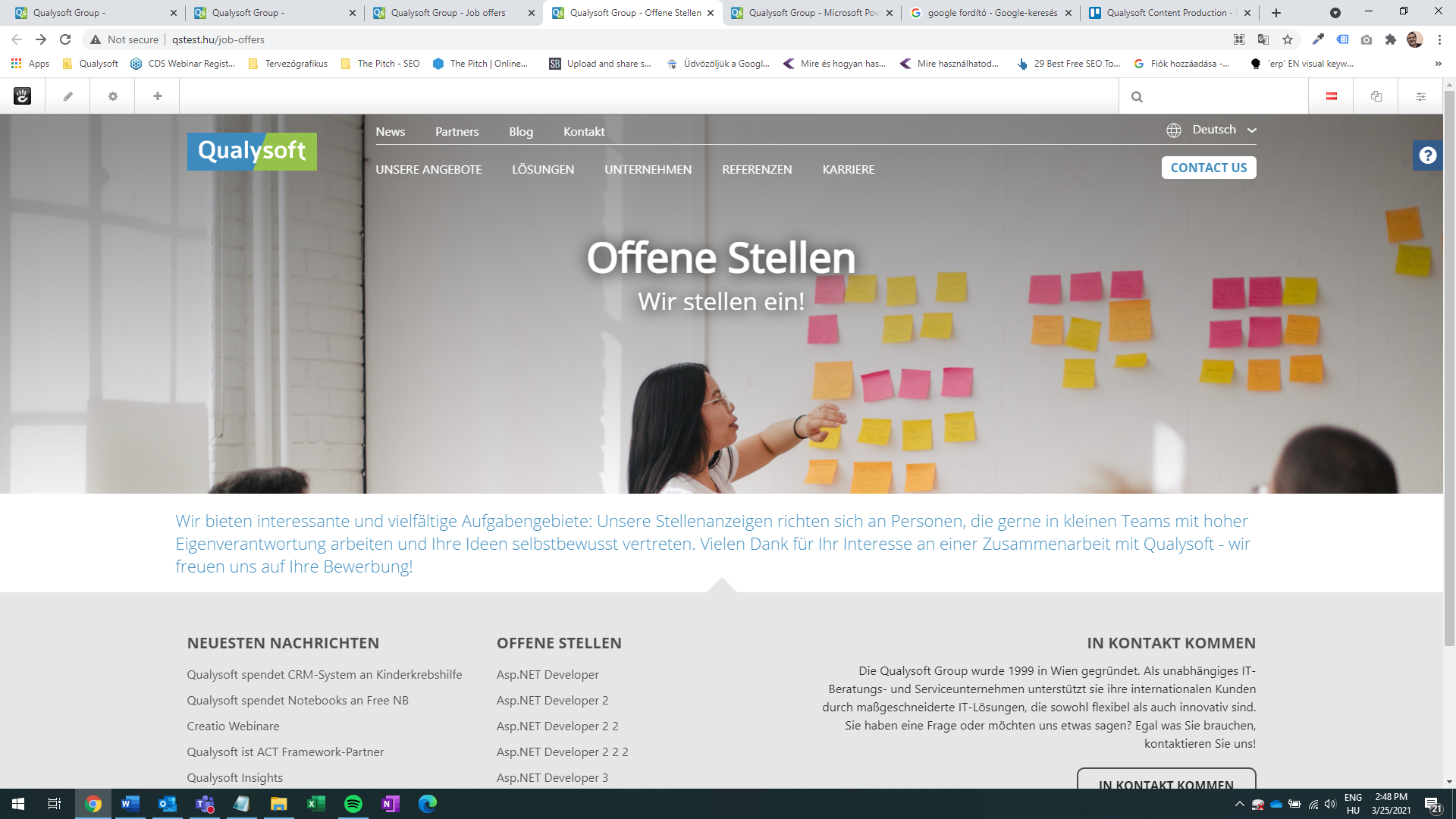Click the CONTACT US button

pyautogui.click(x=1208, y=168)
